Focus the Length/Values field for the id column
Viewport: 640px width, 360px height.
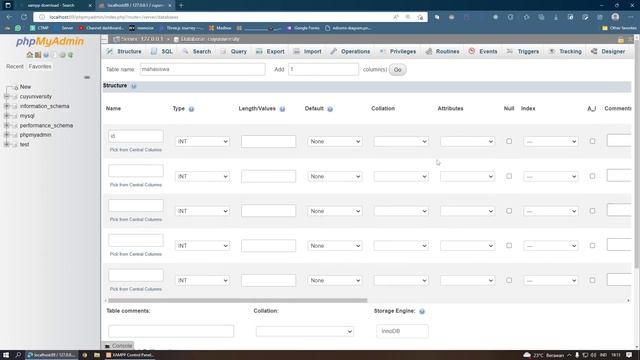tap(268, 142)
